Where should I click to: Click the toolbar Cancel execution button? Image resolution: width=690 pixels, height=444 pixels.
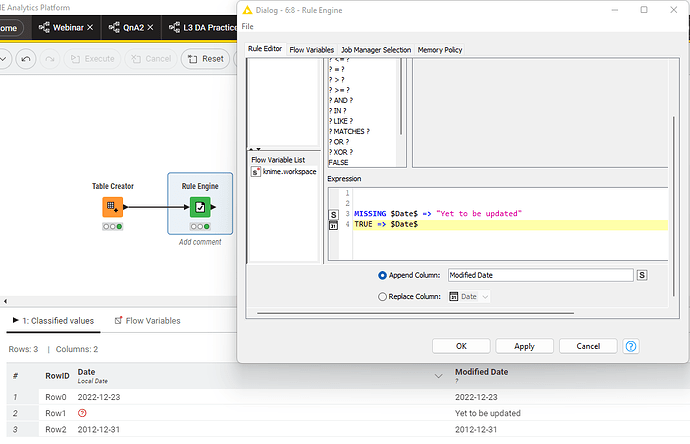point(151,59)
